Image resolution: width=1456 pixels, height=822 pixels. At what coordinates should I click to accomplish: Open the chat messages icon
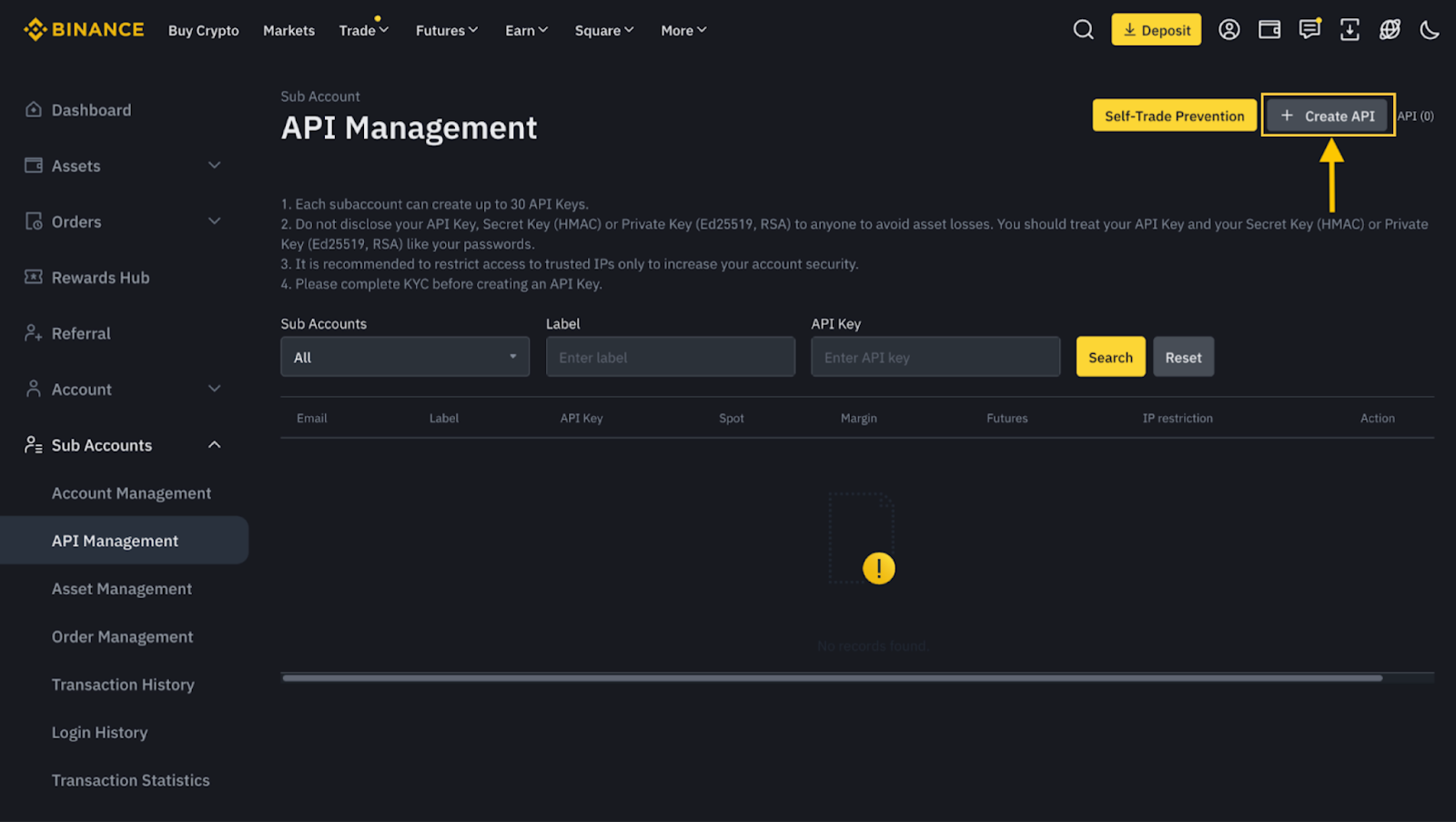1309,30
